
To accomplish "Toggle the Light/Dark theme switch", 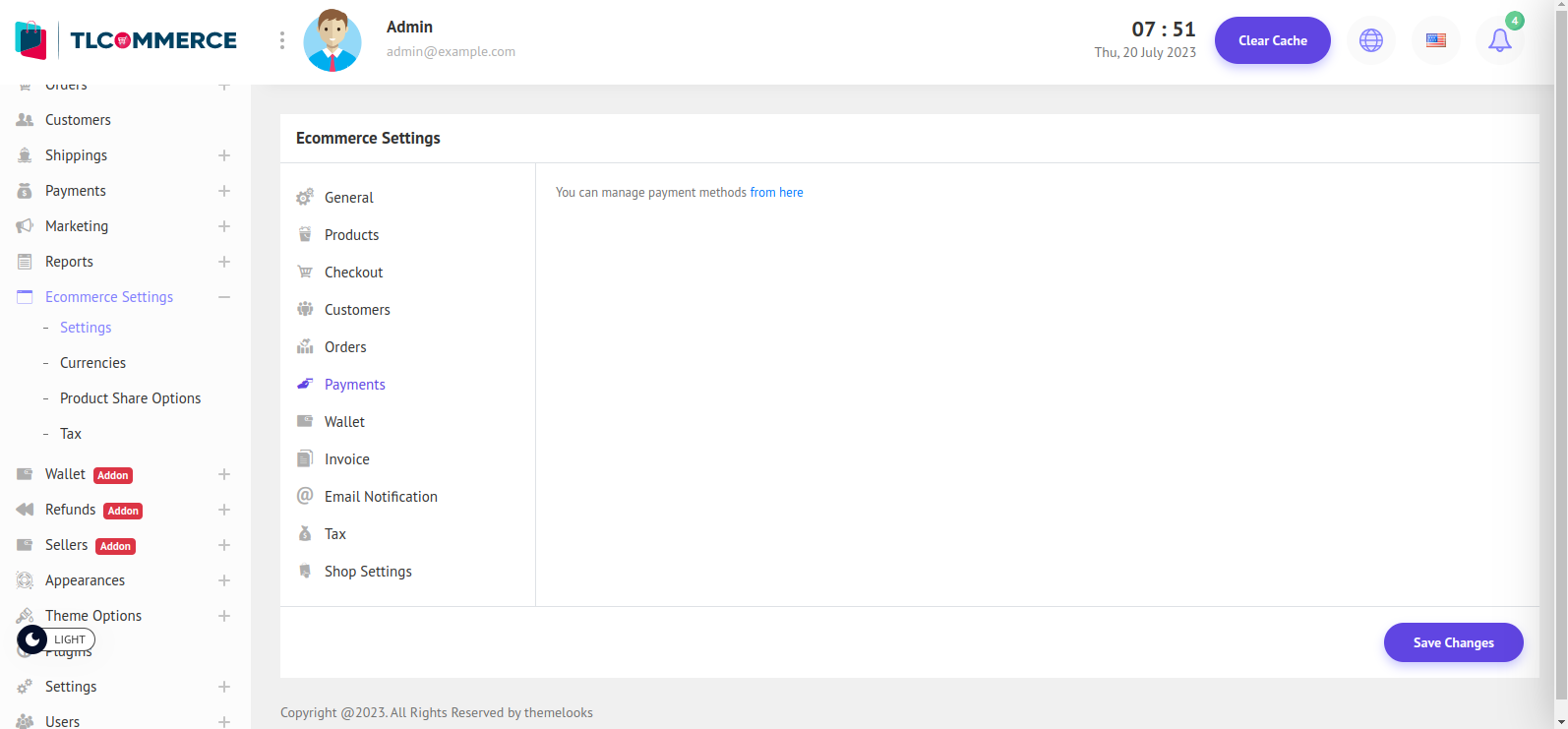I will [x=56, y=639].
